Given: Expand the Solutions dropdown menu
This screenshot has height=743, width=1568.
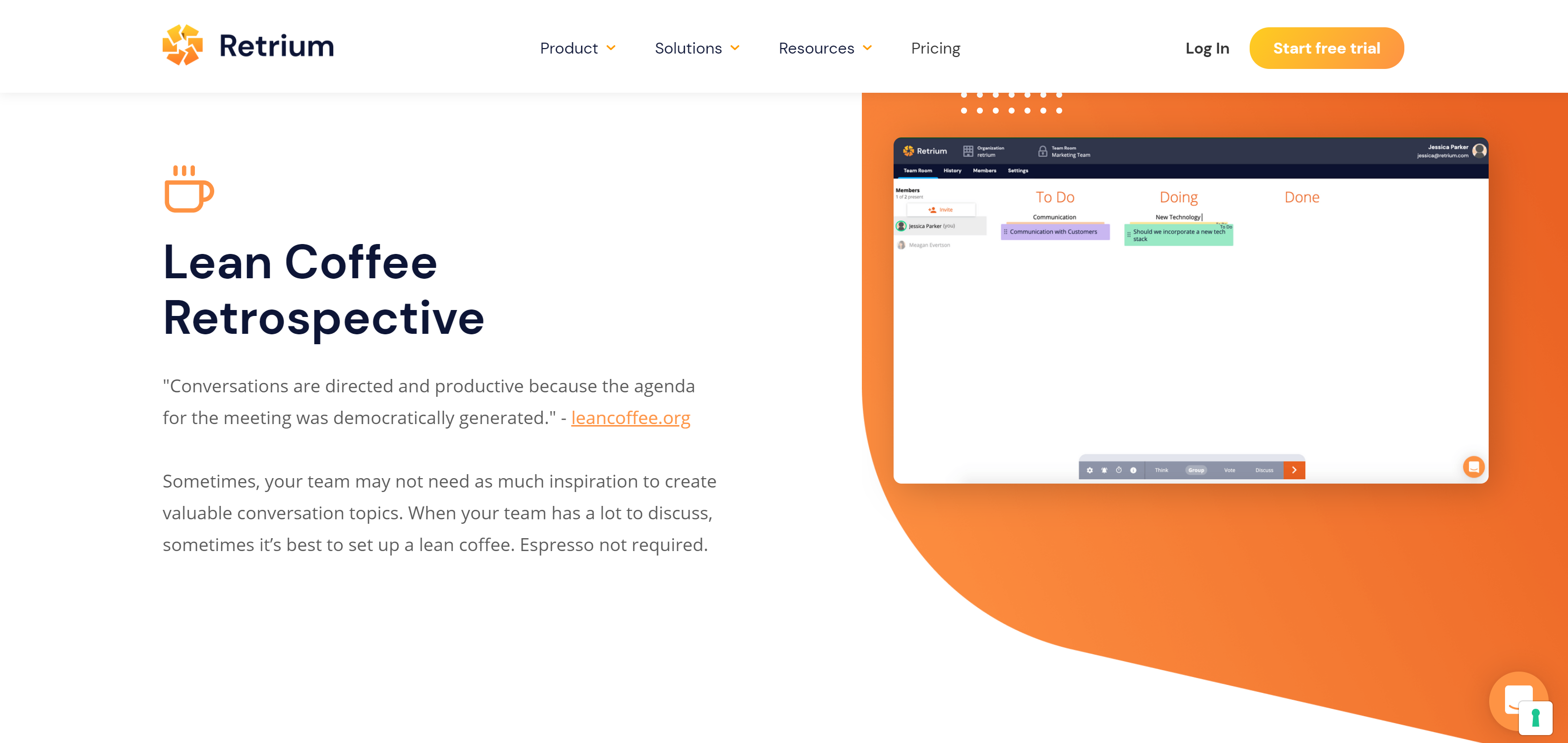Looking at the screenshot, I should click(697, 48).
